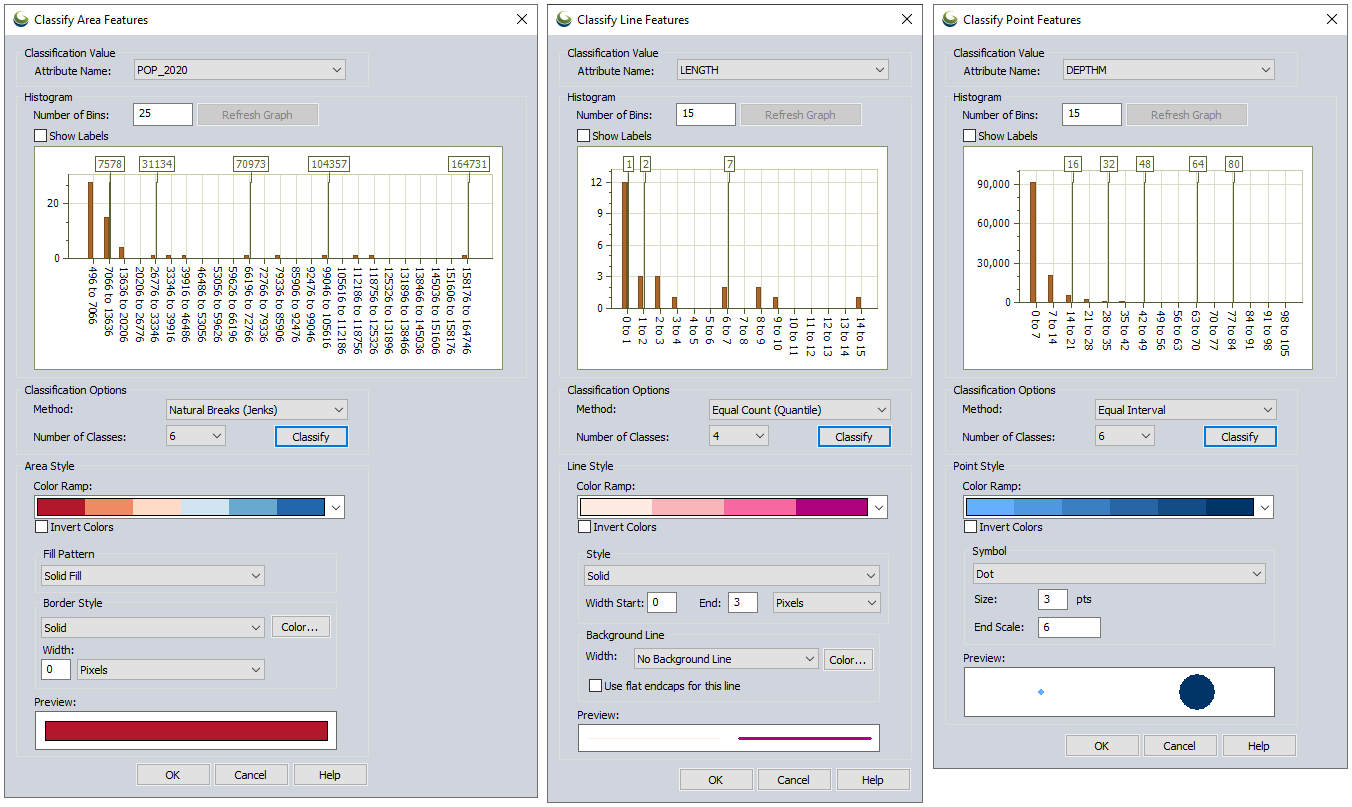Open the POP_2020 attribute name dropdown

pyautogui.click(x=240, y=70)
